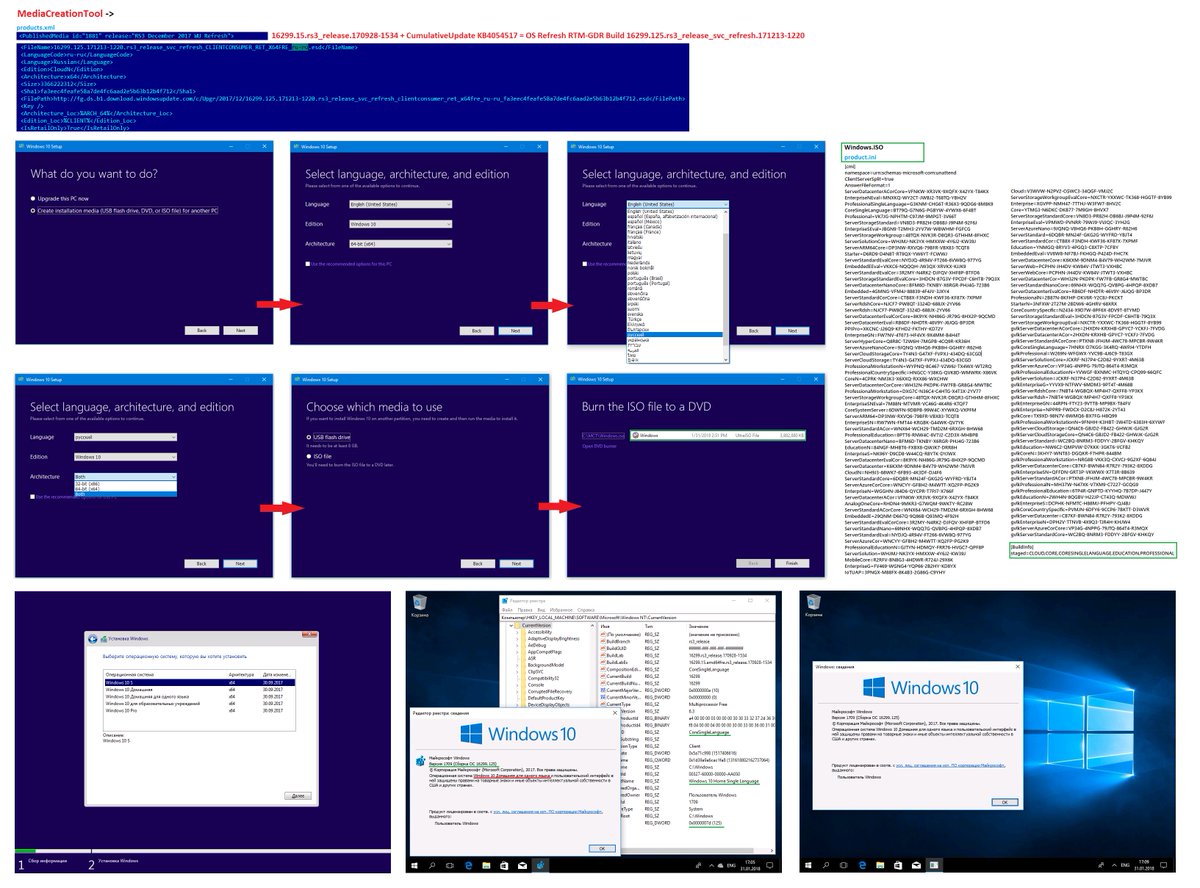The height and width of the screenshot is (888, 1200).
Task: Click license terms link in 'Windows: сведения' dialog
Action: coord(950,765)
